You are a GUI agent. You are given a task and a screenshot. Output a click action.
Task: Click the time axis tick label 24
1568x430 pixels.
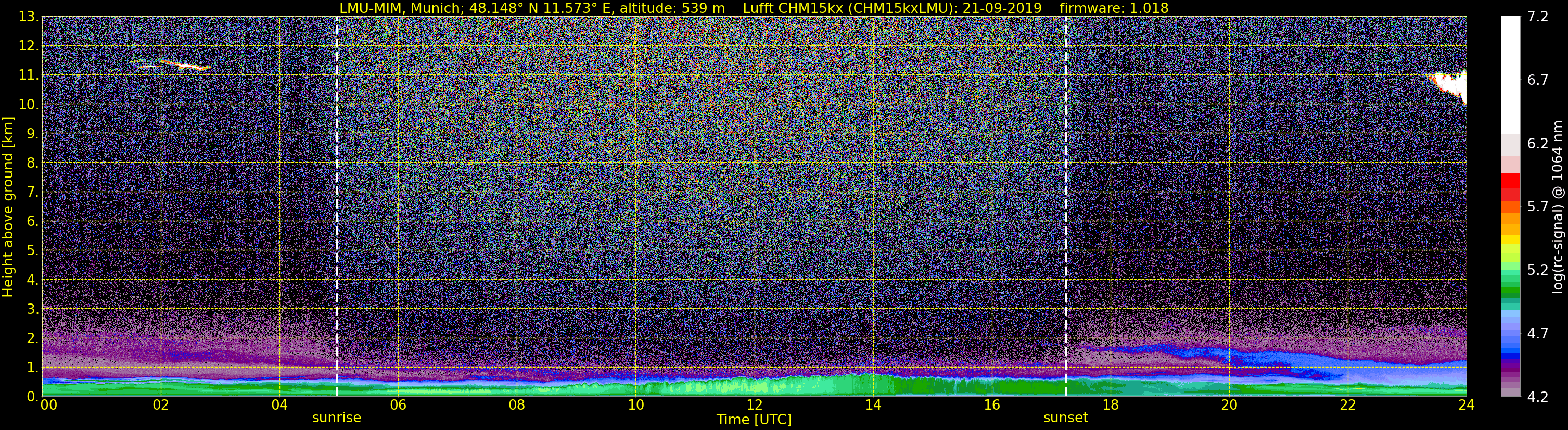click(1467, 405)
